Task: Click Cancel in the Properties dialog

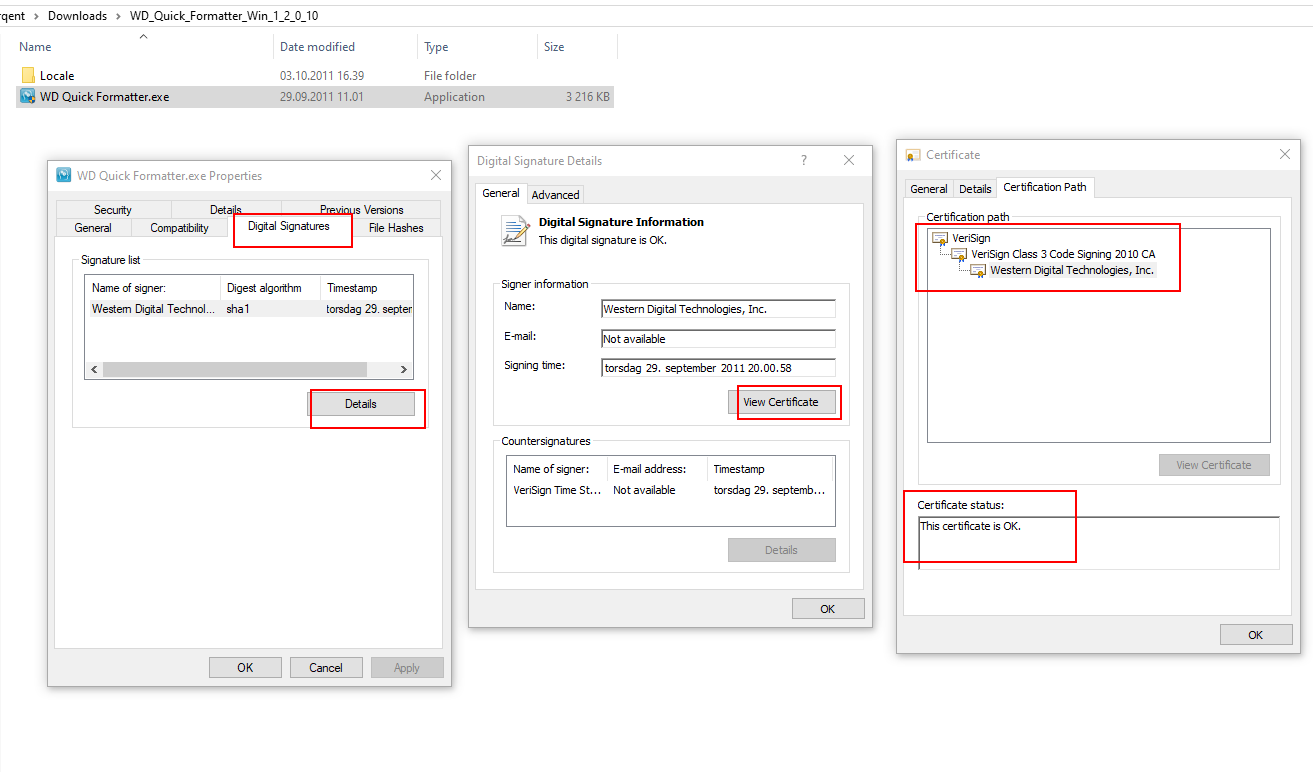Action: click(326, 668)
